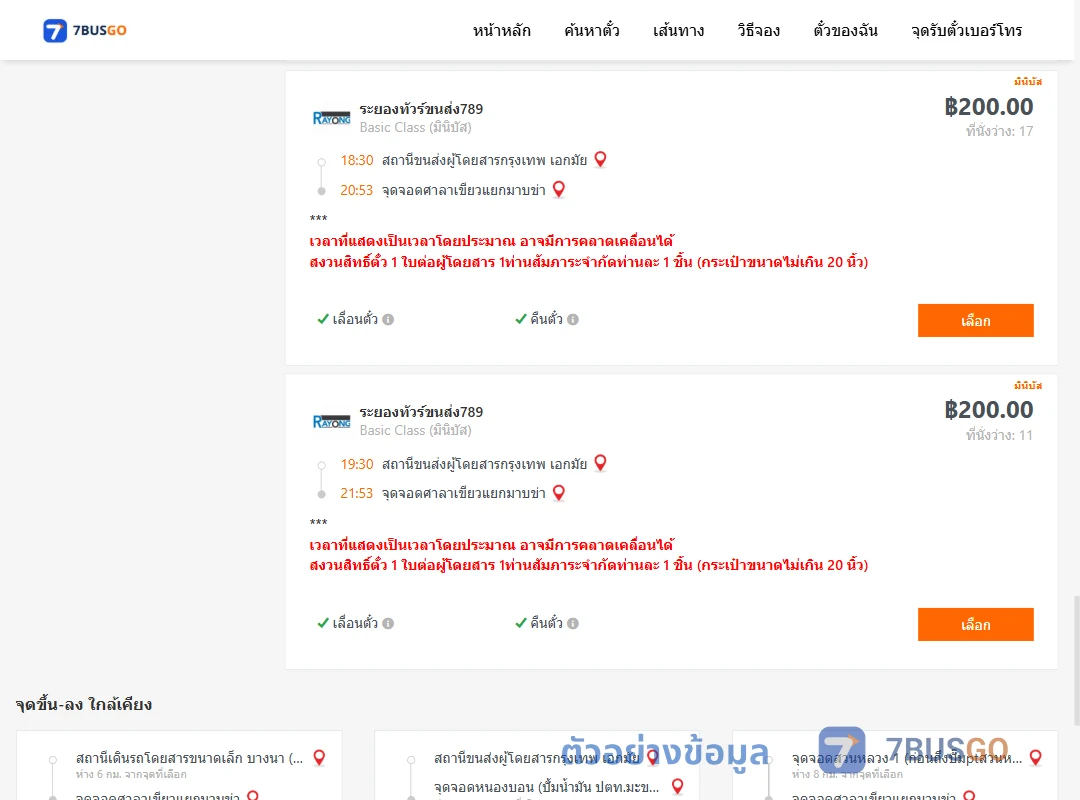Image resolution: width=1080 pixels, height=800 pixels.
Task: Click the เลือก button for the 18:30 trip
Action: pyautogui.click(x=975, y=320)
